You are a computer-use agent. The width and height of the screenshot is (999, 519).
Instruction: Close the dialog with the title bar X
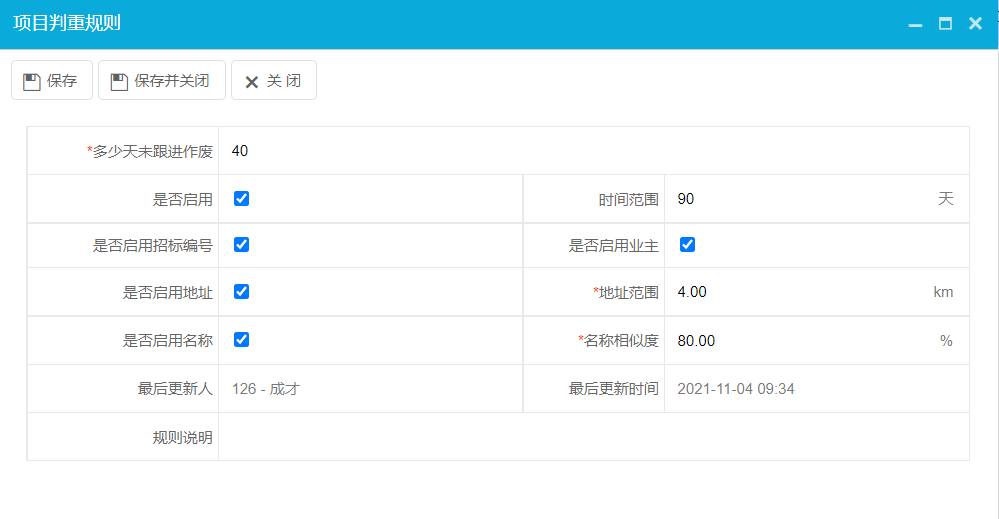point(975,24)
